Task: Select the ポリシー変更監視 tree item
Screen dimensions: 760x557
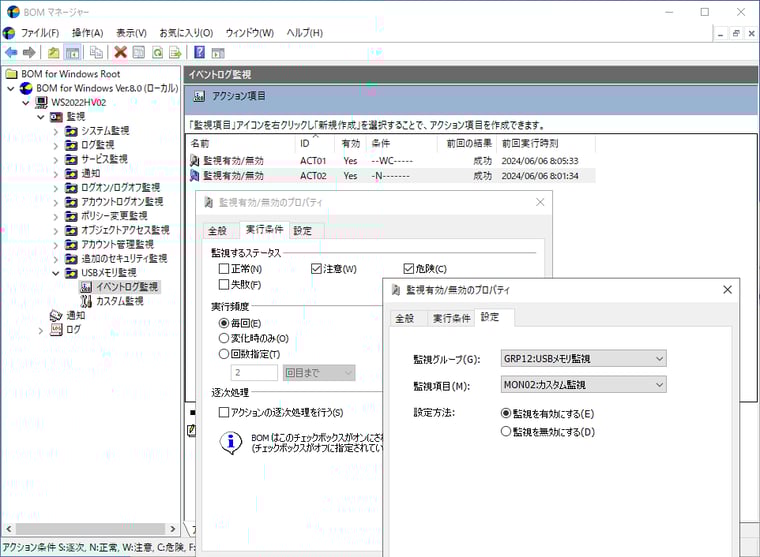Action: click(113, 216)
